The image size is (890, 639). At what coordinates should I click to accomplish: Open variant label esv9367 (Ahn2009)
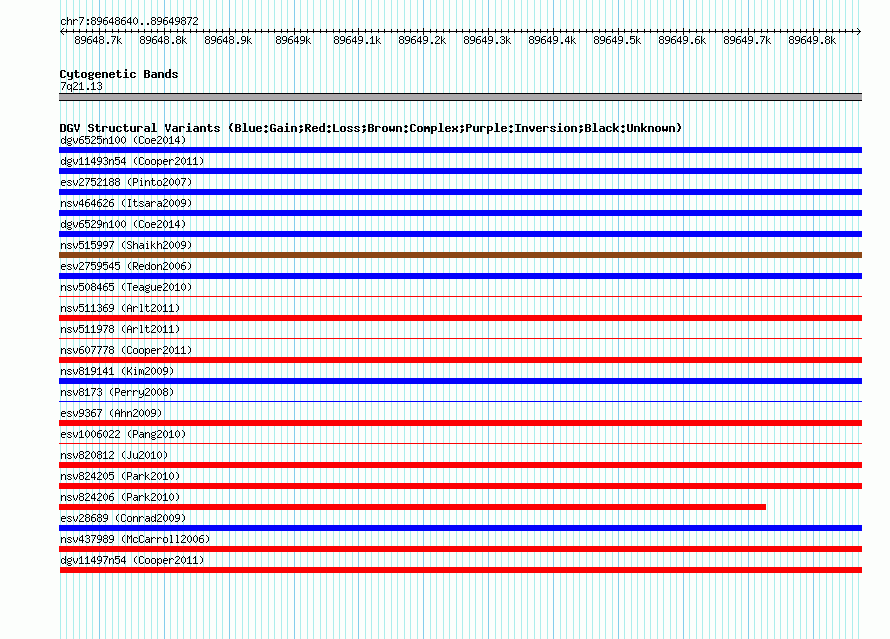tap(111, 413)
